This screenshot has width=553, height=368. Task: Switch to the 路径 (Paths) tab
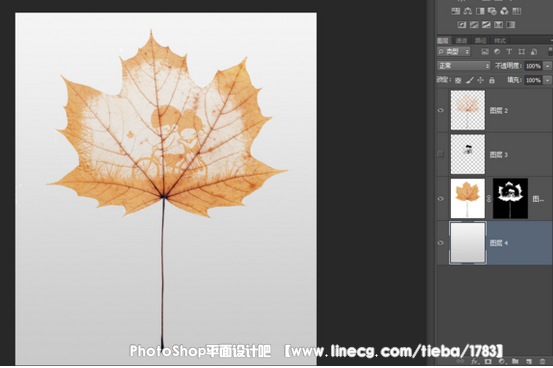[x=480, y=41]
